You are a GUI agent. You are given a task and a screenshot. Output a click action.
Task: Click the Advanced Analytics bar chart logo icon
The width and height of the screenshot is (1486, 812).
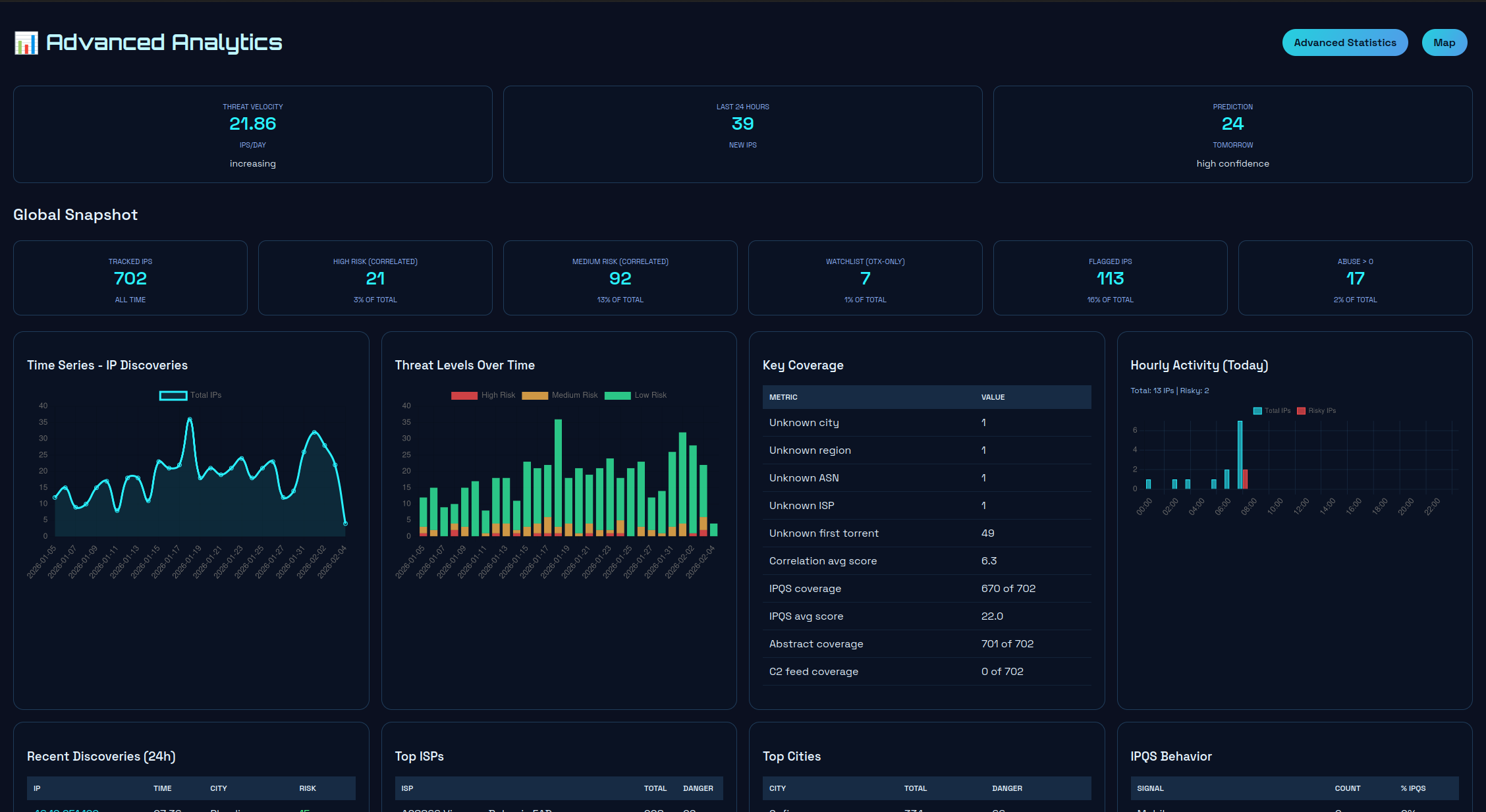pos(26,41)
